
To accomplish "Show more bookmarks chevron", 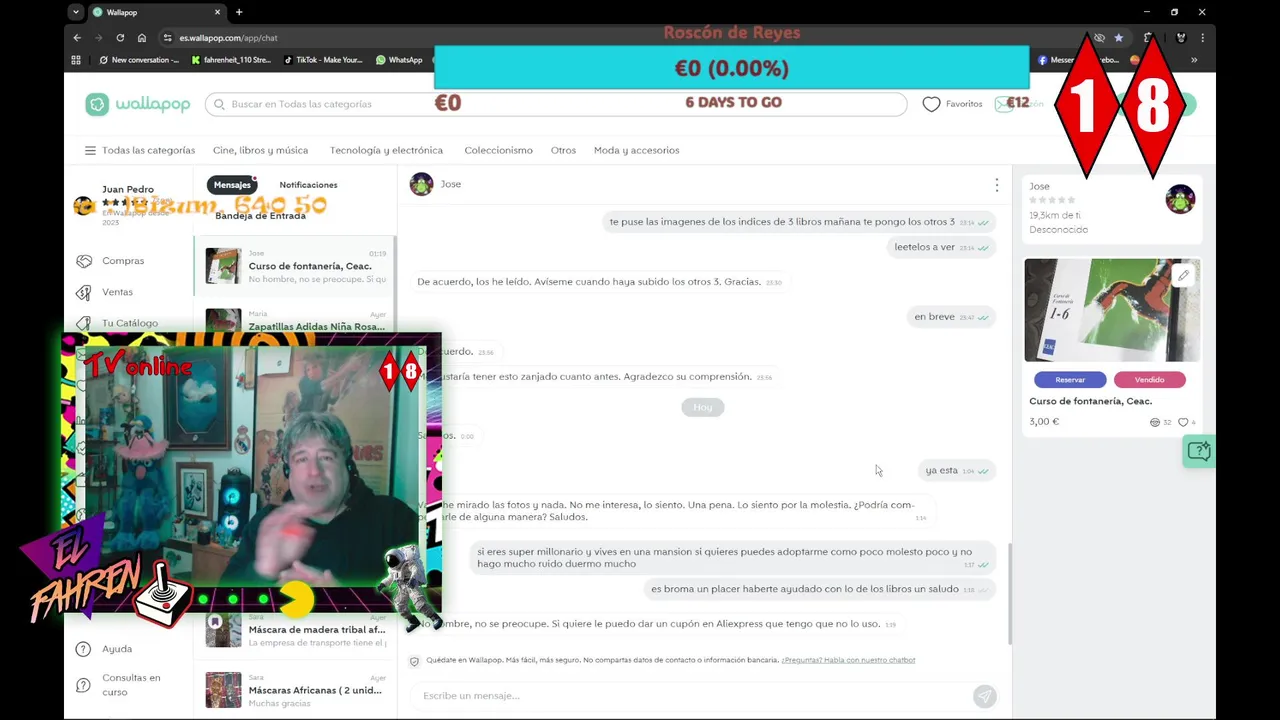I will click(x=1194, y=60).
